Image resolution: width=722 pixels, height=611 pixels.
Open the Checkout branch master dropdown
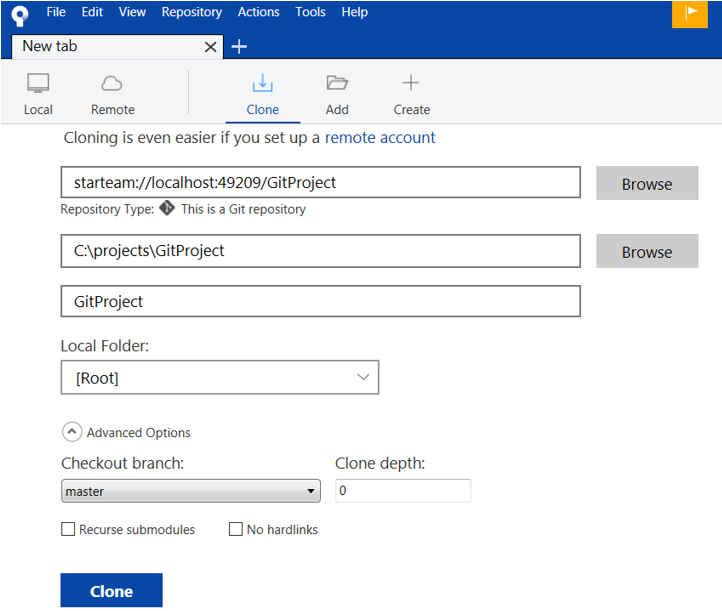tap(190, 491)
